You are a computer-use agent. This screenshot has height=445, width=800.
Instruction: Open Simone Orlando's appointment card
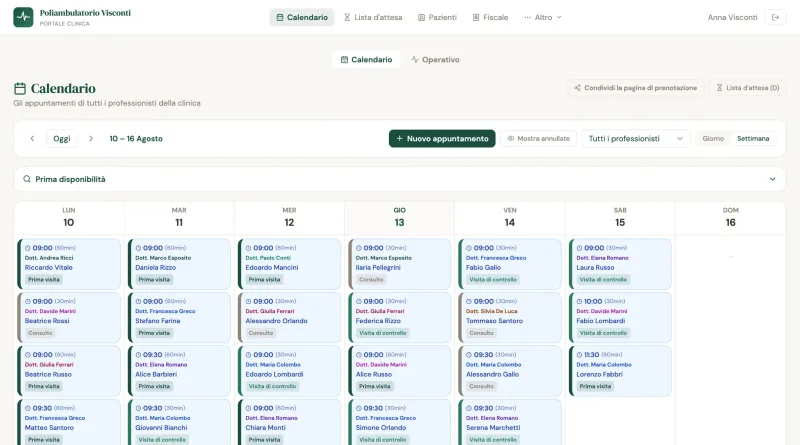399,422
